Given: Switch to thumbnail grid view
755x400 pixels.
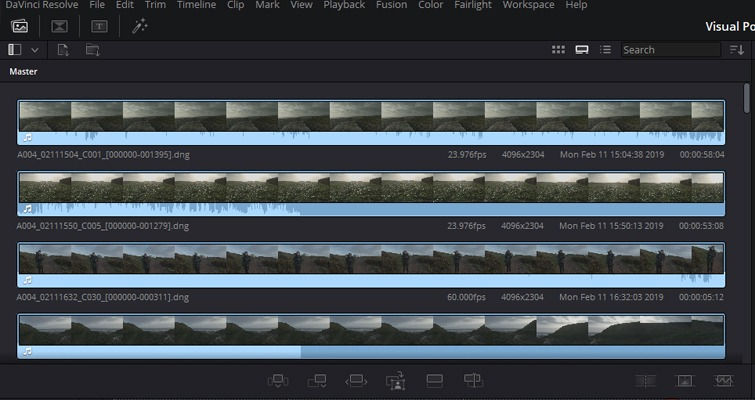Looking at the screenshot, I should pyautogui.click(x=559, y=50).
